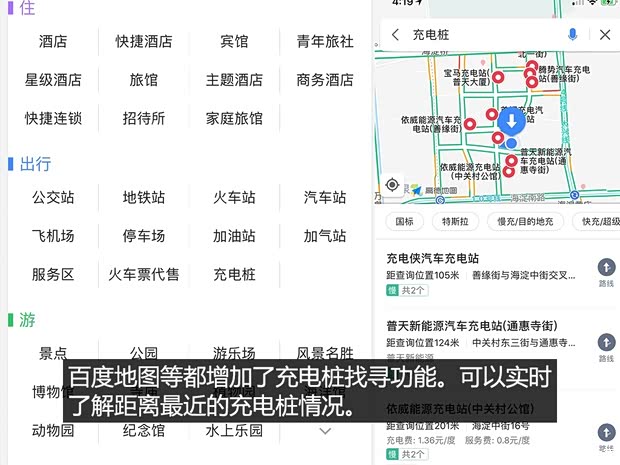This screenshot has height=465, width=620.
Task: Select the 依威能源汽车充电站(善缘街) map pin
Action: click(470, 124)
